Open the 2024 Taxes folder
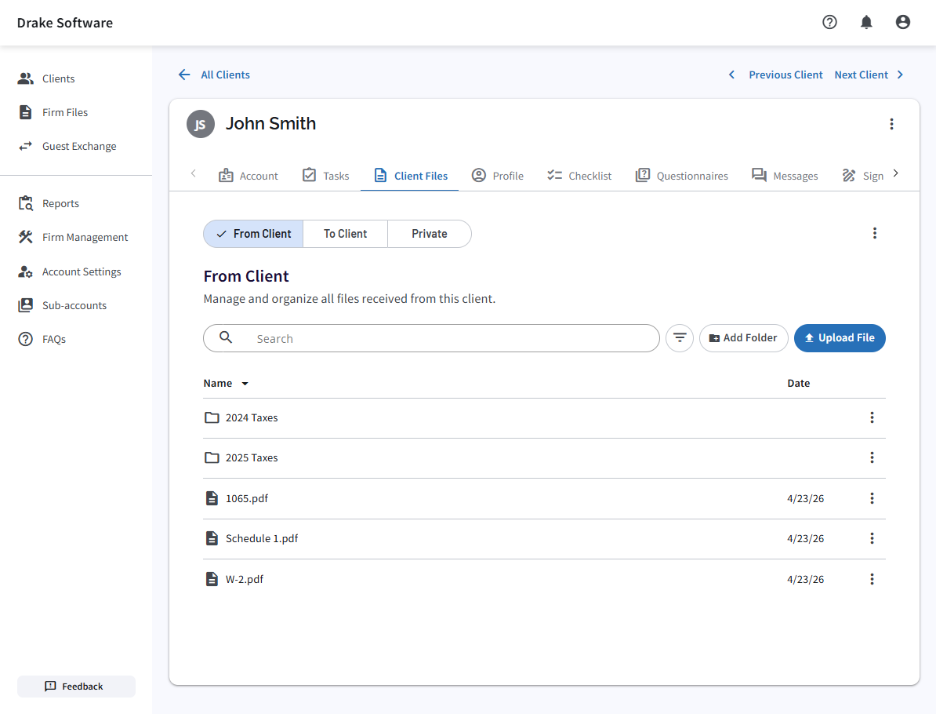Viewport: 936px width, 714px height. click(251, 418)
